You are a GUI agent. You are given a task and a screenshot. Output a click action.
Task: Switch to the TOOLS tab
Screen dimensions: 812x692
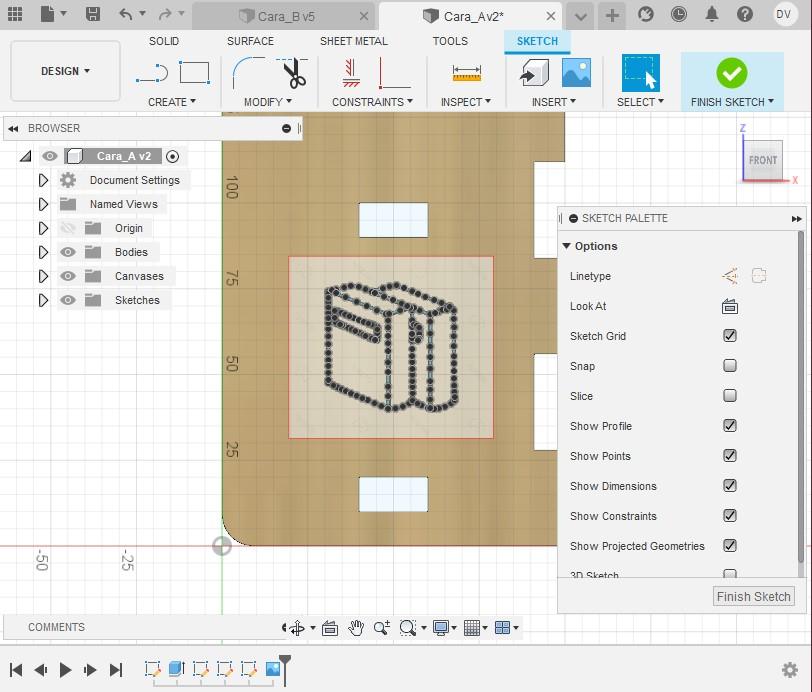(x=450, y=41)
